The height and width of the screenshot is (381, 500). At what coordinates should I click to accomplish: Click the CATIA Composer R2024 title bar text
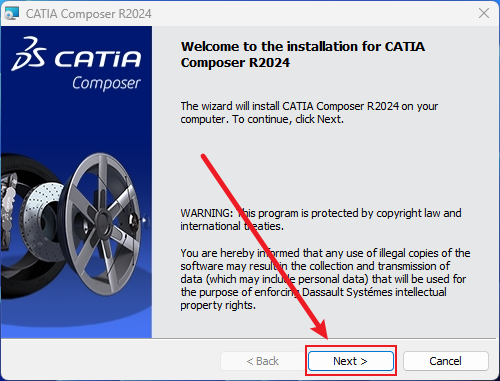pos(89,14)
